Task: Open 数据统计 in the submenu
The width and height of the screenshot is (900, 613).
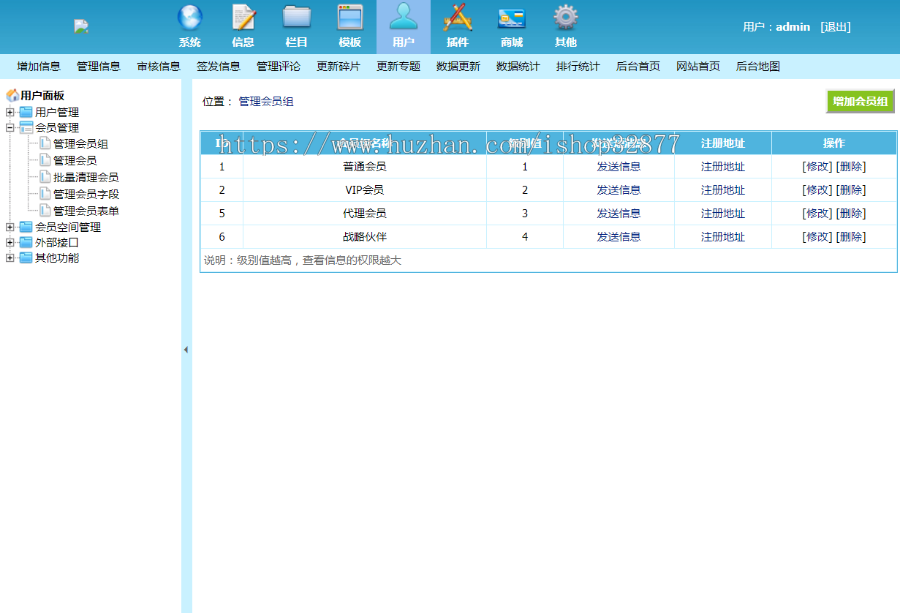Action: [x=518, y=67]
